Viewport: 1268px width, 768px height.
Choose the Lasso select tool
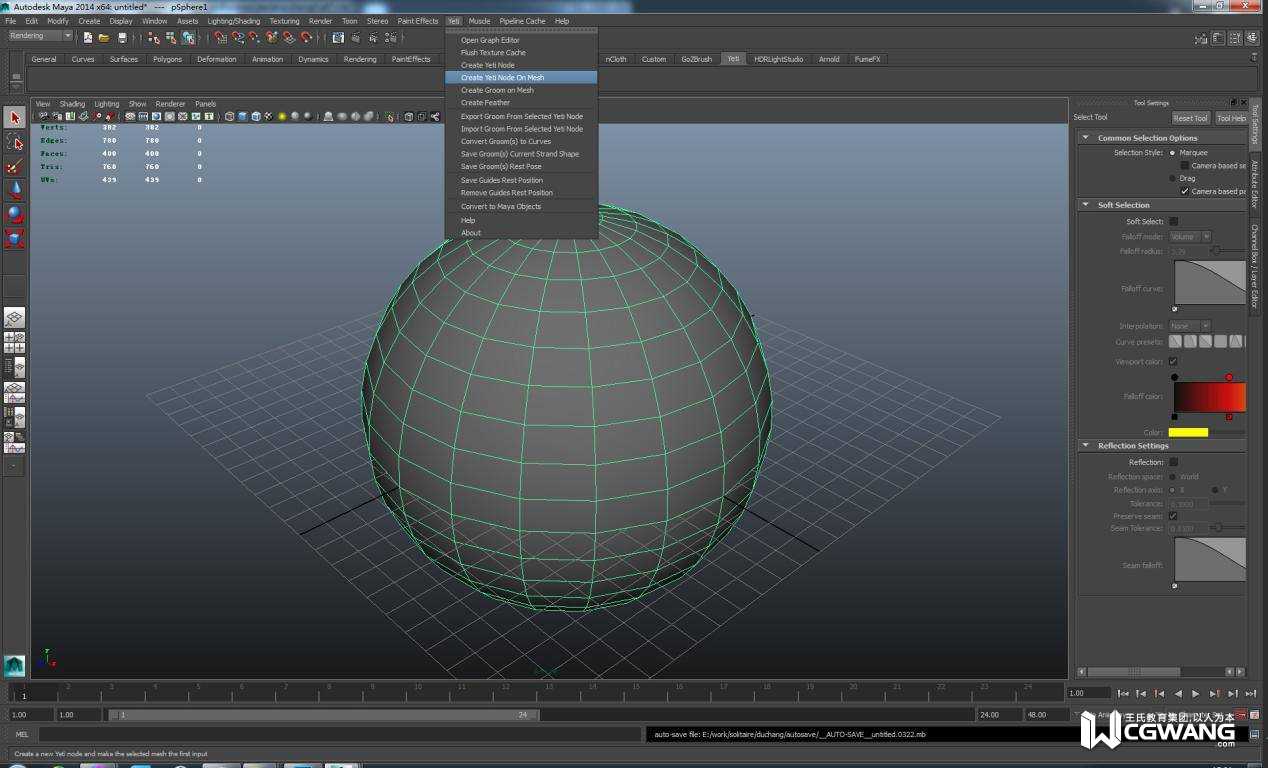(x=14, y=142)
